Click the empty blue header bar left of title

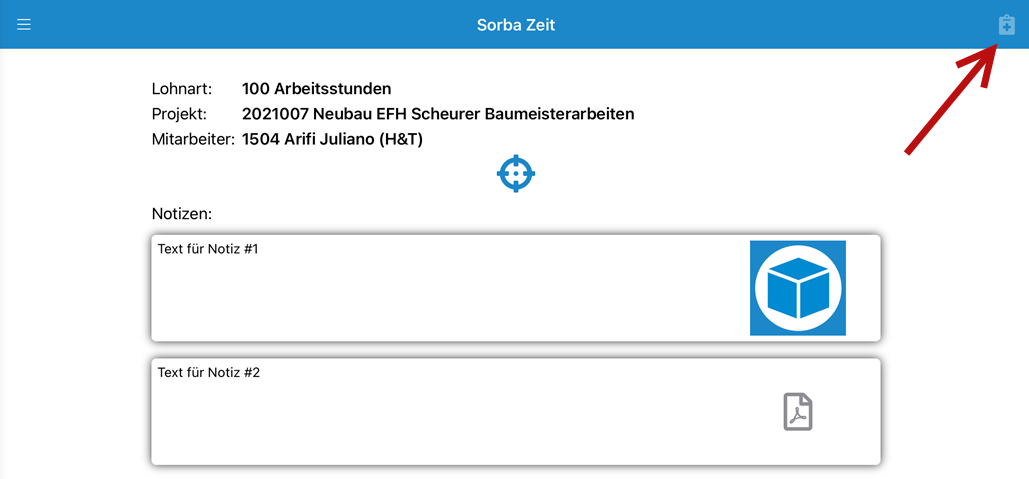(249, 25)
